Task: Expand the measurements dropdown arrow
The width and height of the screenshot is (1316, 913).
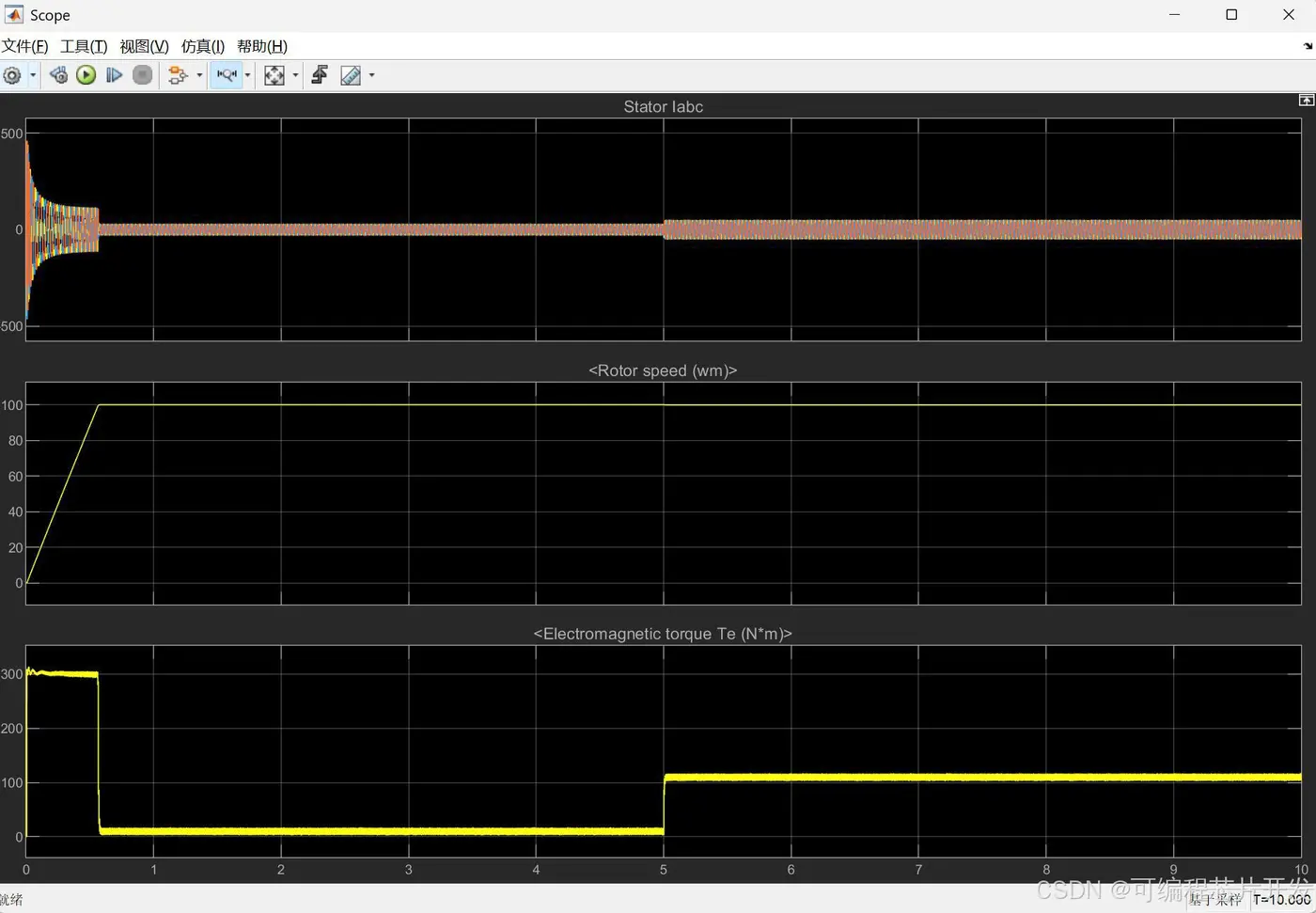Action: click(372, 75)
